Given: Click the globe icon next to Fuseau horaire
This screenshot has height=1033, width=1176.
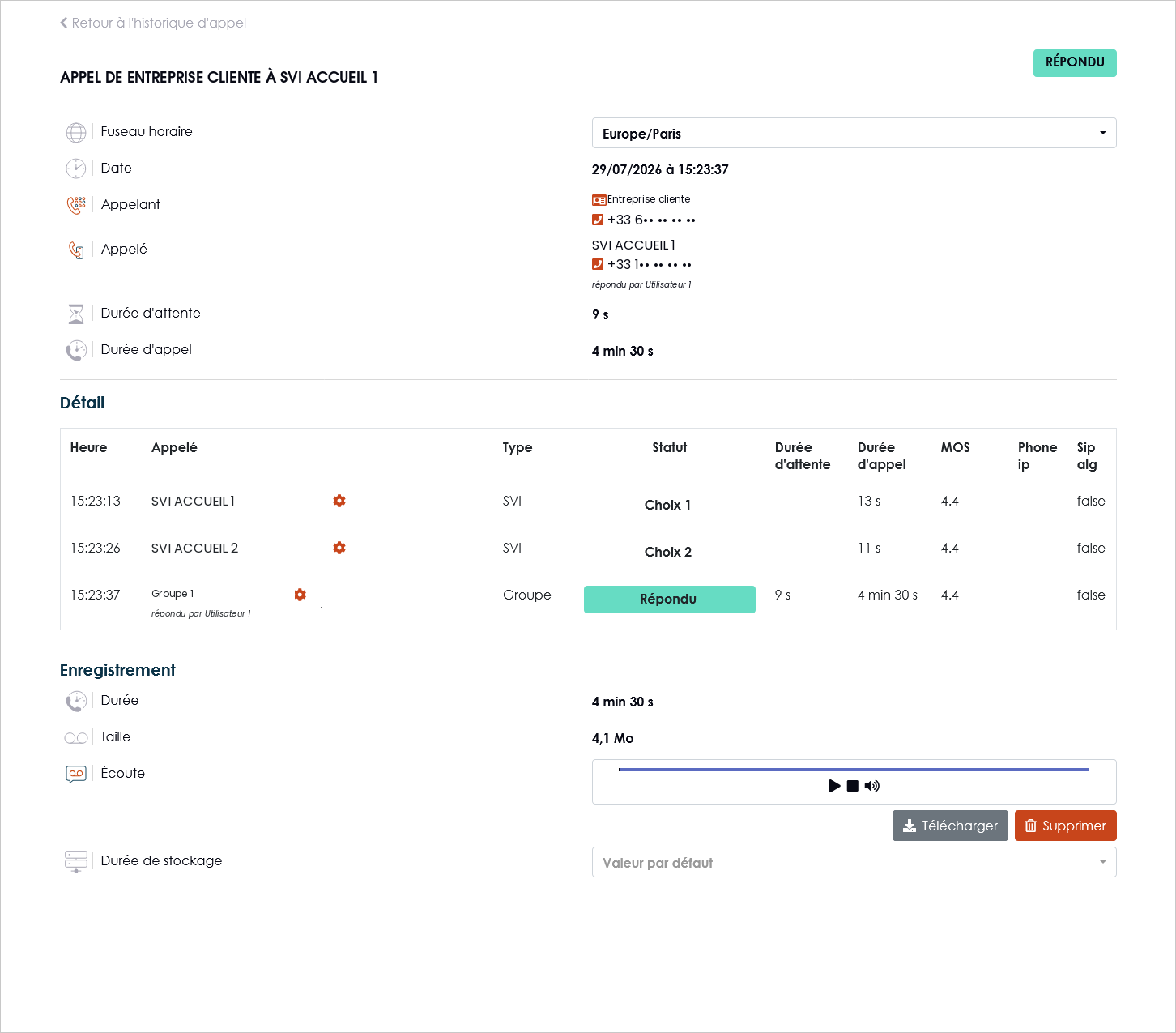Looking at the screenshot, I should [x=76, y=132].
